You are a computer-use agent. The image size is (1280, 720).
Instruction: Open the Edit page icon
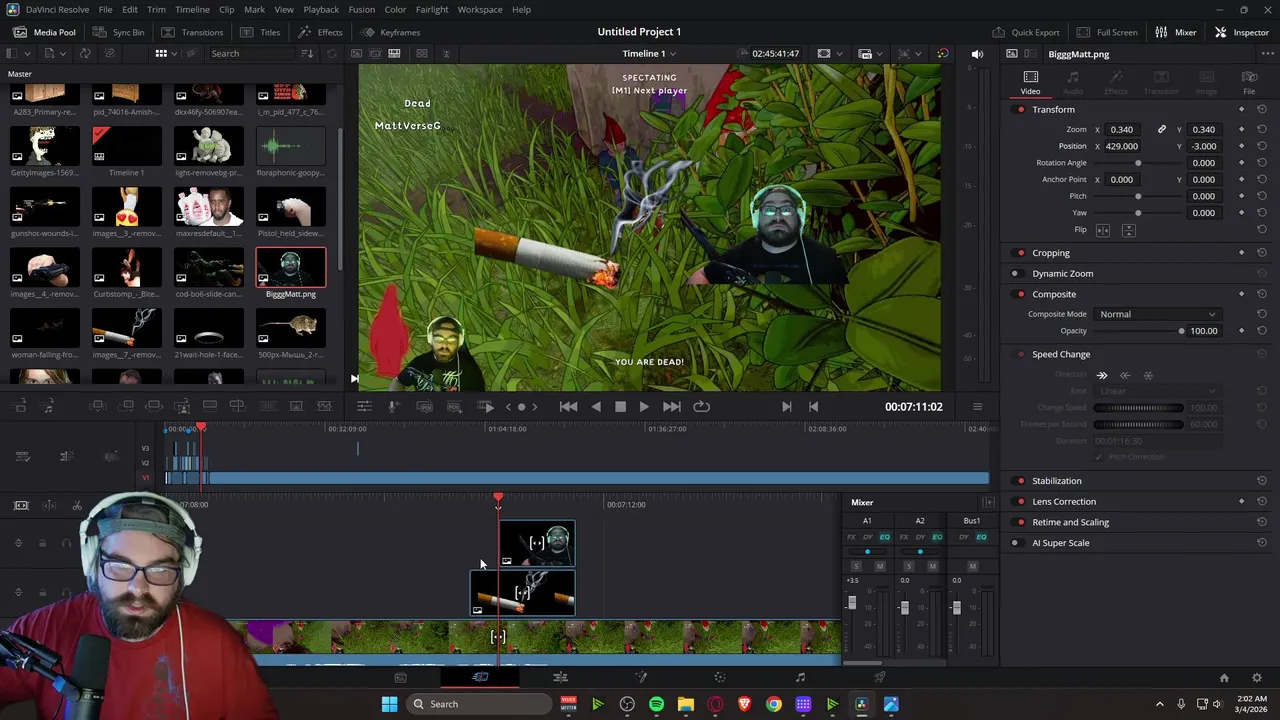(x=560, y=677)
